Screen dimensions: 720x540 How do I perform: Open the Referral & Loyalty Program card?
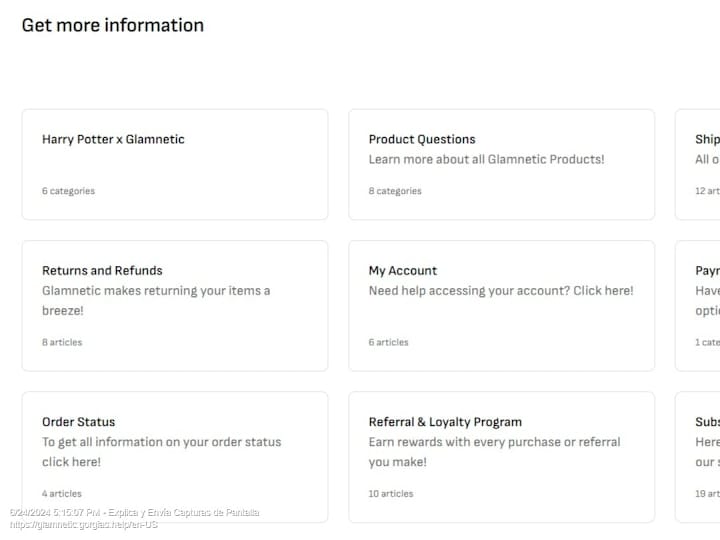(501, 457)
